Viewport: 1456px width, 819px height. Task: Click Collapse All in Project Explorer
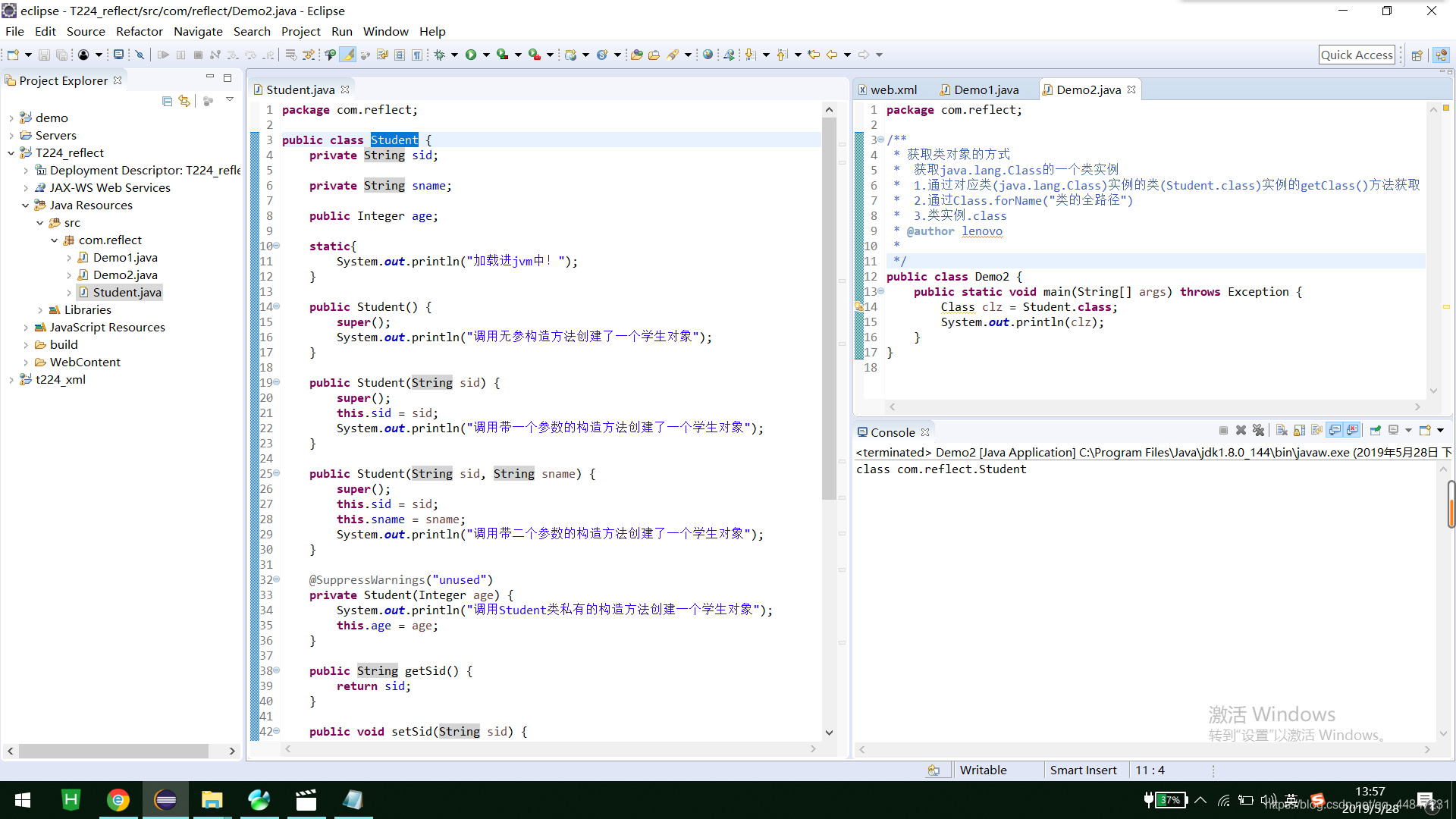[167, 101]
